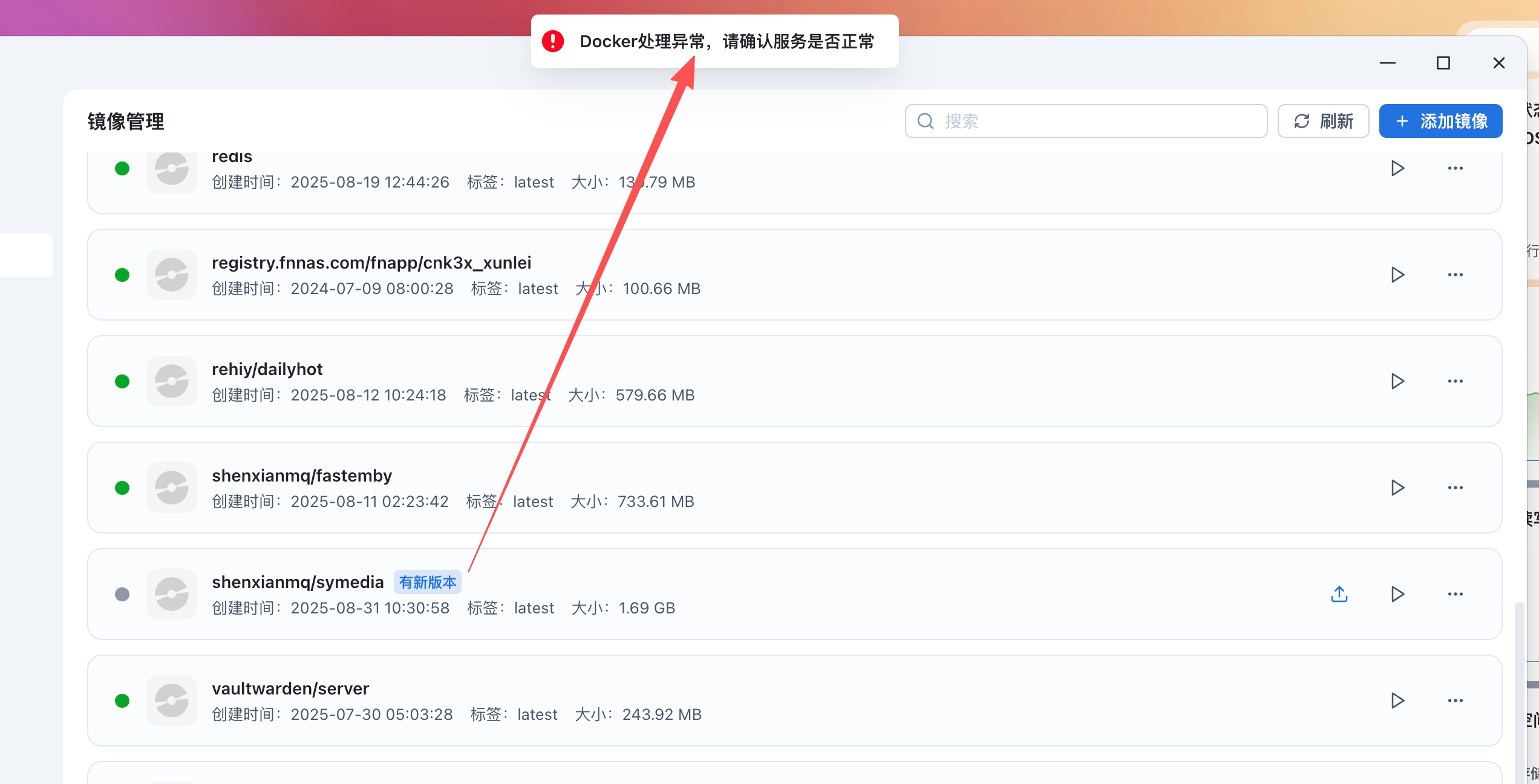The height and width of the screenshot is (784, 1539).
Task: Run the shenxianmq/symedia image
Action: 1397,594
